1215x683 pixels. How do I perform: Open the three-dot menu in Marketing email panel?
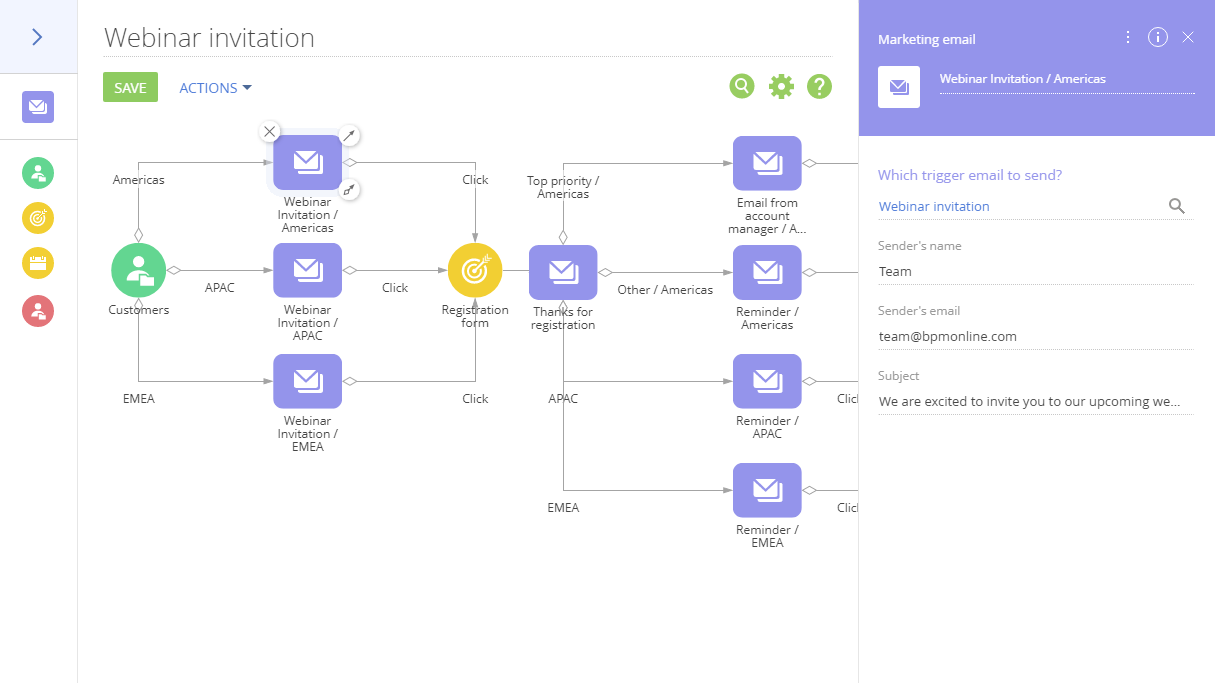click(x=1128, y=38)
